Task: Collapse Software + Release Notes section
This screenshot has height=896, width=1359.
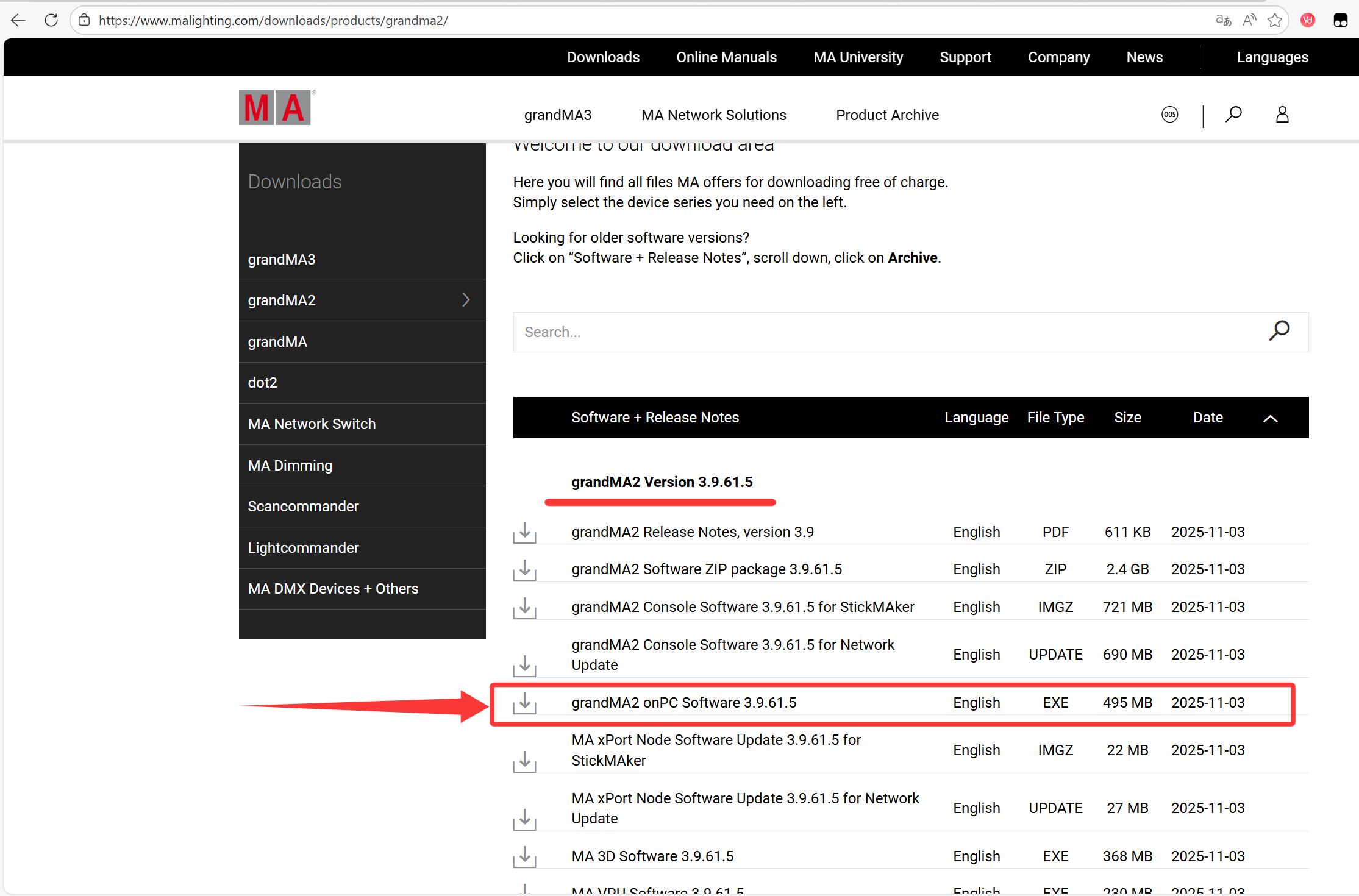Action: tap(1270, 418)
